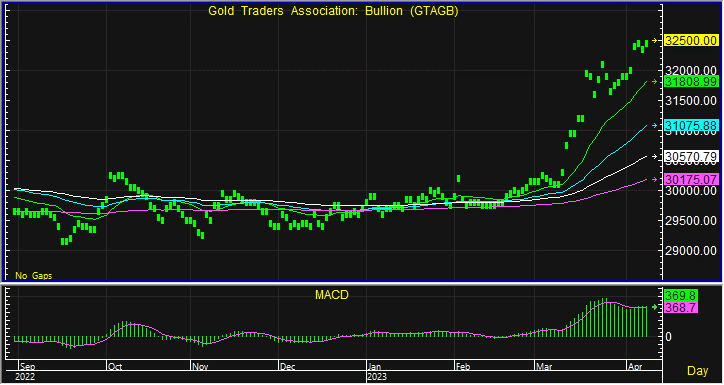Select the magenta 30175.07 moving average label
Screen dimensions: 724x385
(x=691, y=179)
